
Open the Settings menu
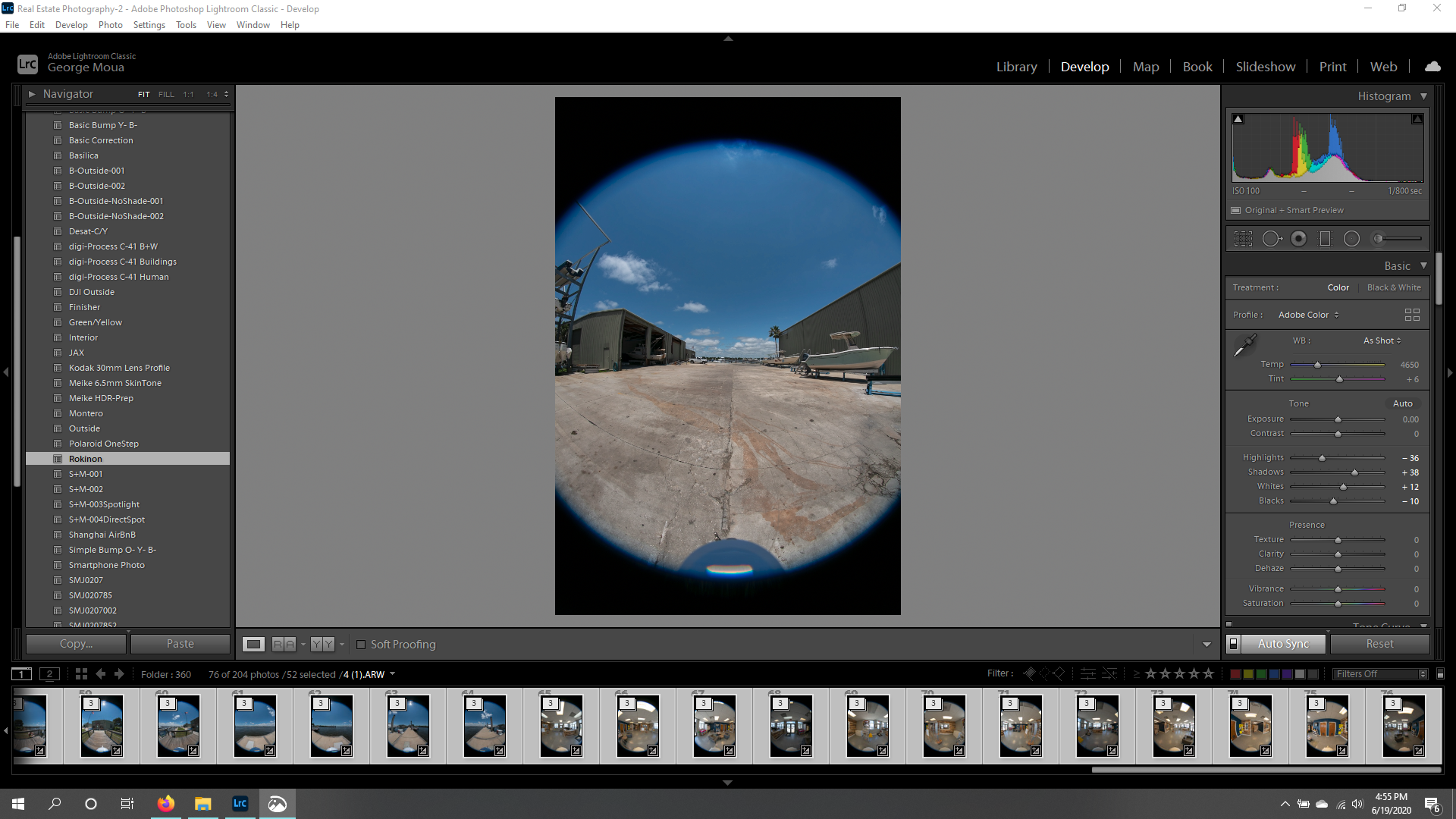tap(149, 24)
